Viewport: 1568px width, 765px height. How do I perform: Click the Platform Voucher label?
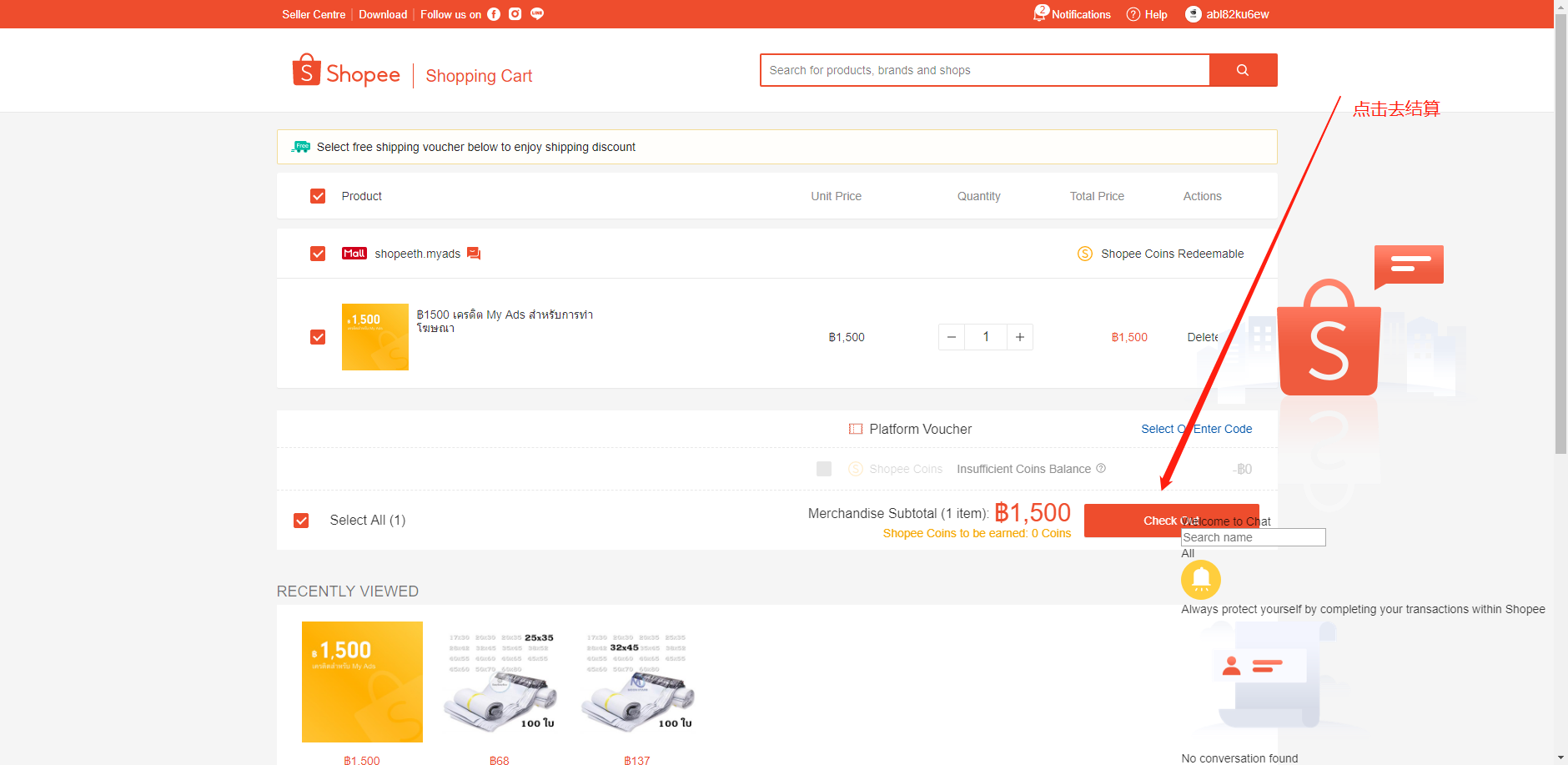[921, 429]
